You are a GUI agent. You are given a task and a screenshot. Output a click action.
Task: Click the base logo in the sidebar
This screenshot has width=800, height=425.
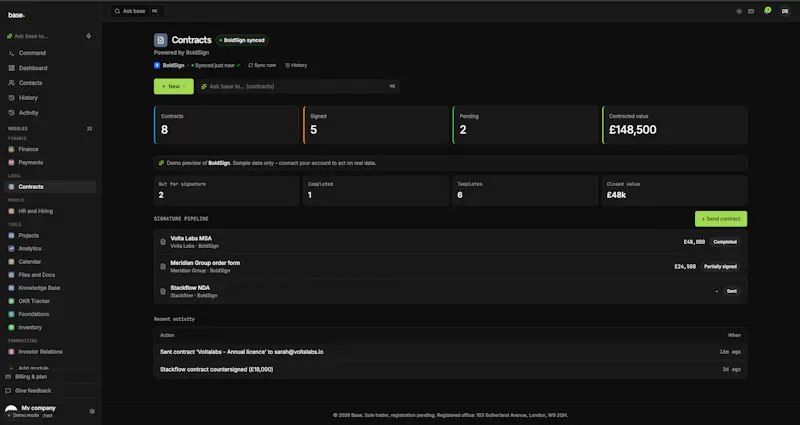(16, 15)
